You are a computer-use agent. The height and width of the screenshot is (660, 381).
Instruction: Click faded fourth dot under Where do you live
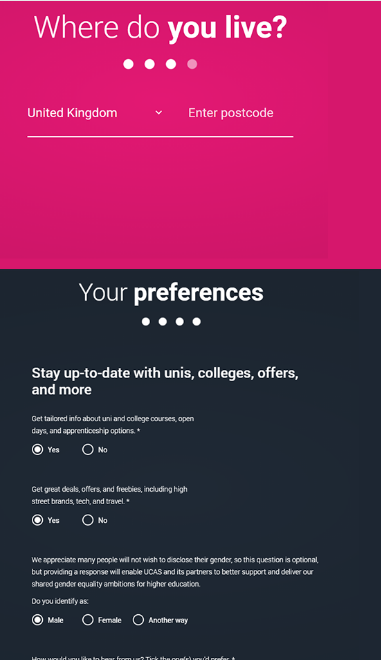tap(192, 64)
